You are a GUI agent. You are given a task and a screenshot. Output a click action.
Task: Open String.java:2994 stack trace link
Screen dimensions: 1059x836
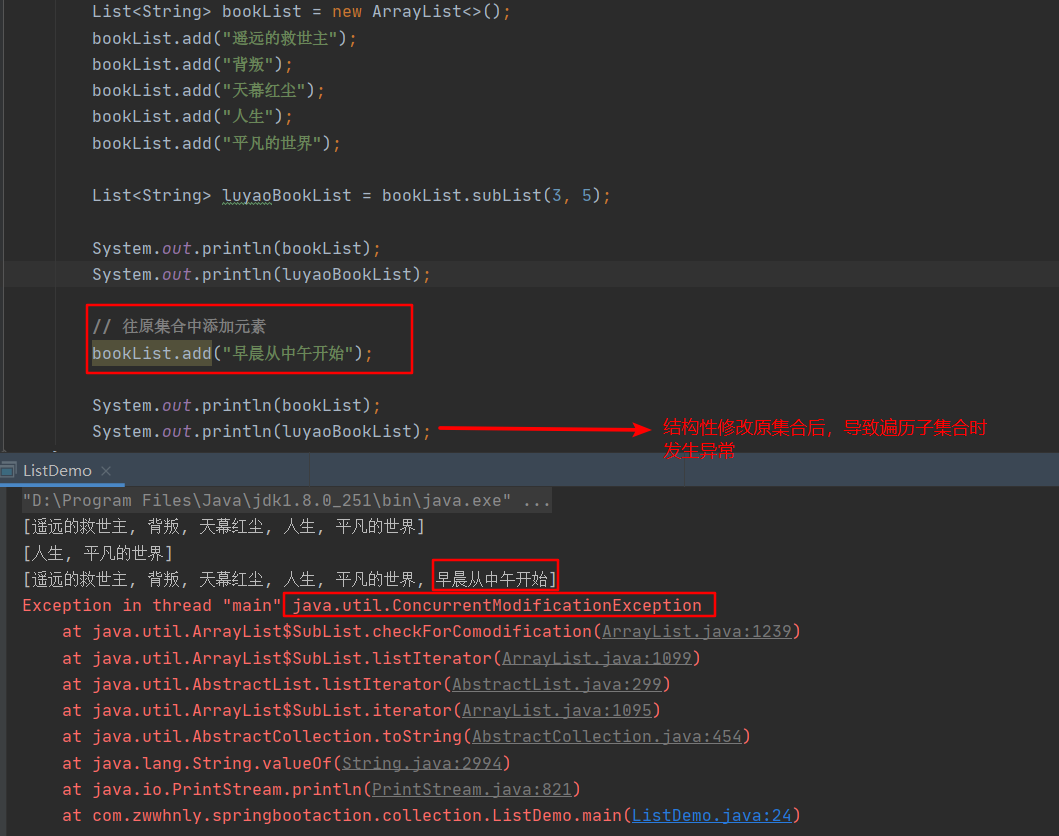pos(423,762)
